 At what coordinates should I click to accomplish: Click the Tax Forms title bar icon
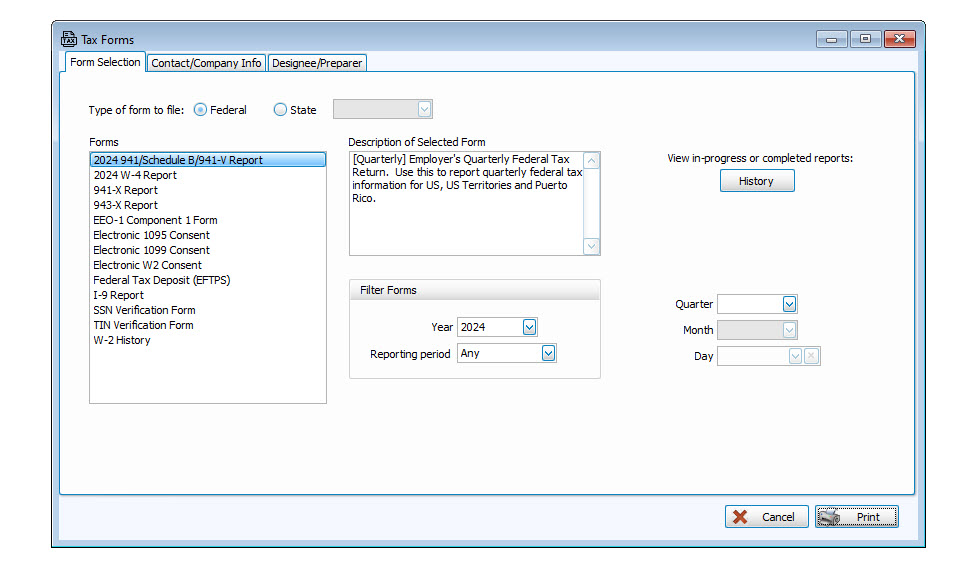click(x=68, y=39)
